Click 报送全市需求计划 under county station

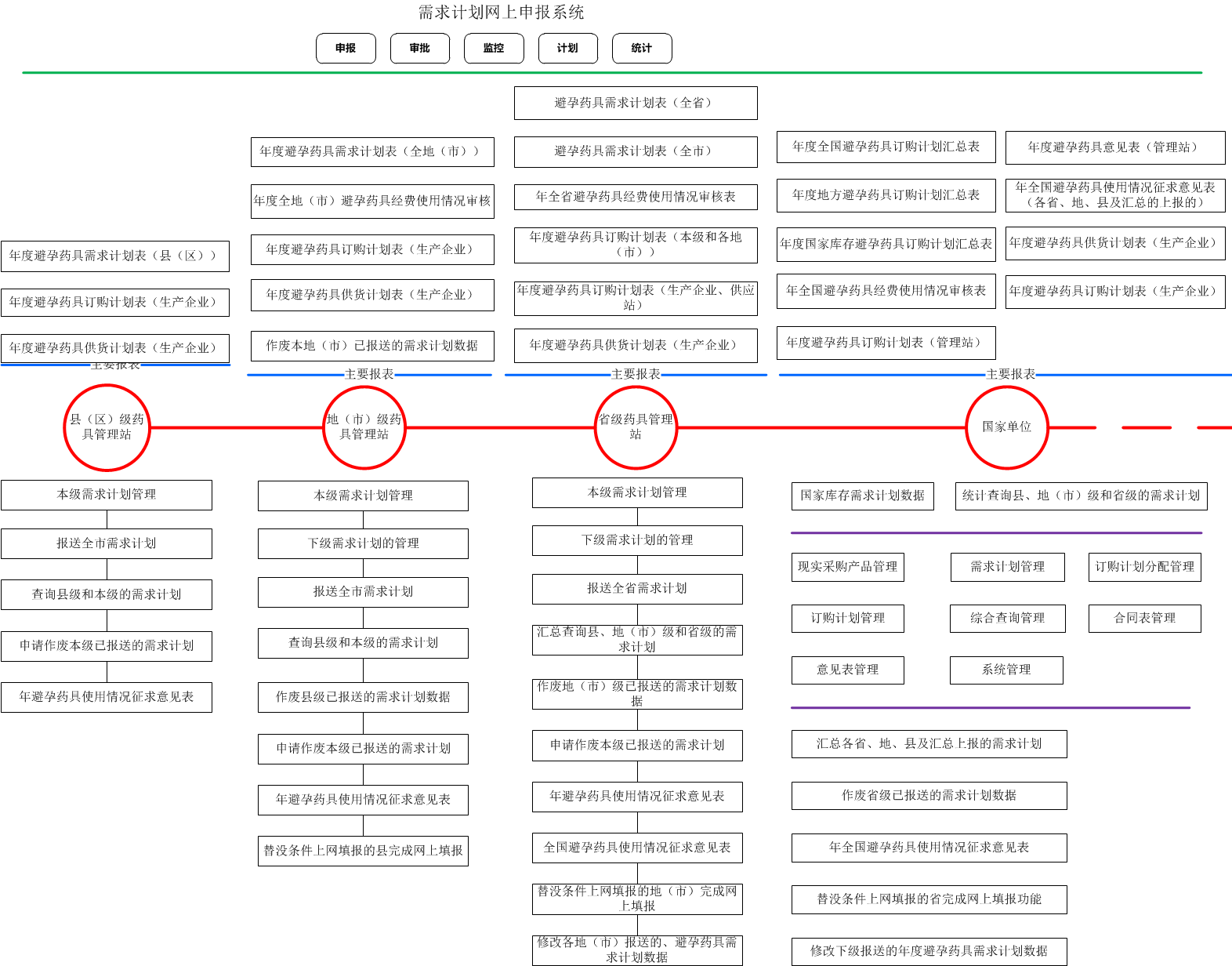[107, 543]
